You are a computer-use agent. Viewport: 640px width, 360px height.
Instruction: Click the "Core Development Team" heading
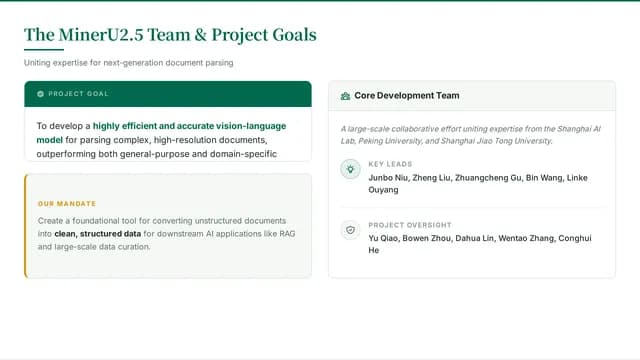[x=407, y=96]
